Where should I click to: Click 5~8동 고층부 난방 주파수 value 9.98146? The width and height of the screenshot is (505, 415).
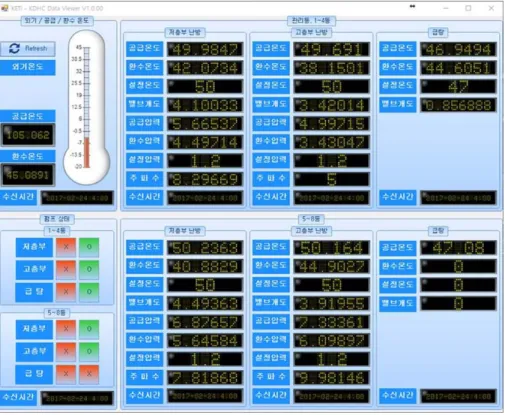pyautogui.click(x=332, y=378)
